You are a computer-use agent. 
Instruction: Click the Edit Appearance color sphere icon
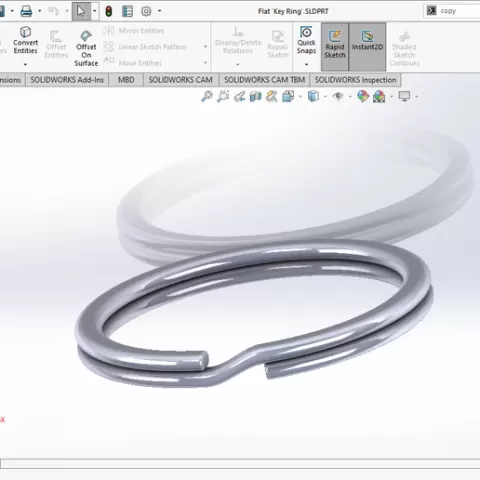click(x=363, y=97)
